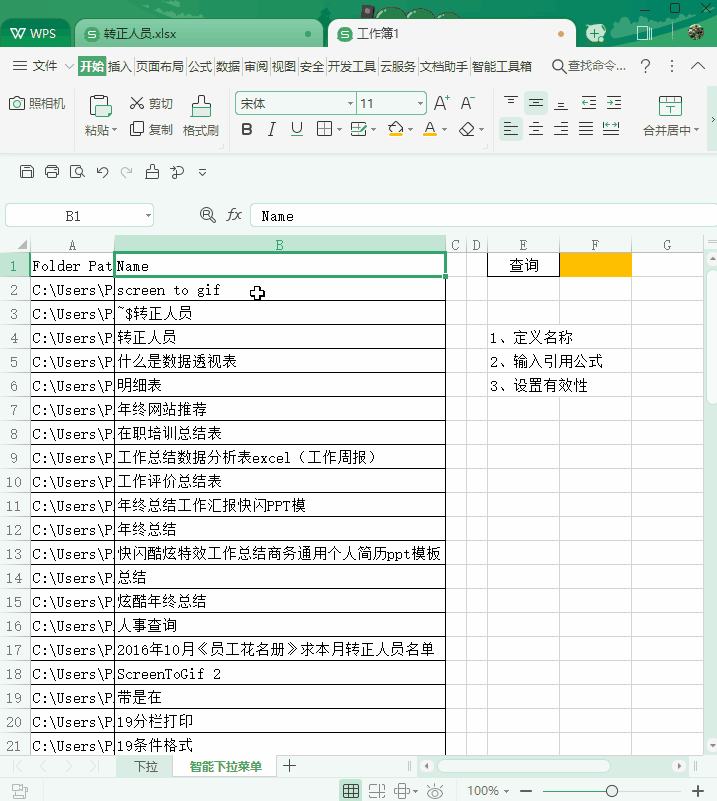Open the 插入 ribbon tab
The image size is (717, 801).
tap(120, 66)
